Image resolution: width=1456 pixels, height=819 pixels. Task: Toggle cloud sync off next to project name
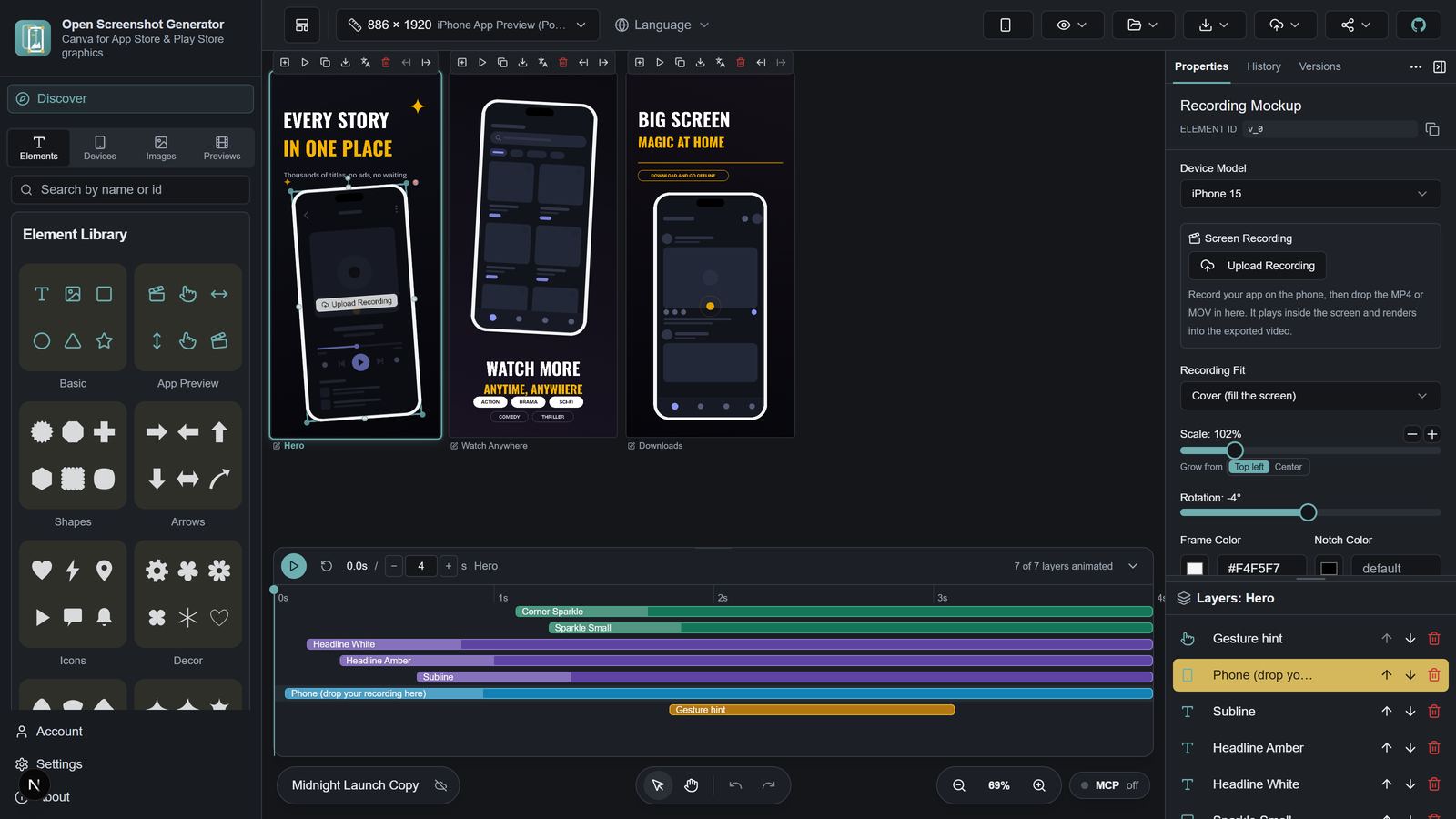point(441,785)
